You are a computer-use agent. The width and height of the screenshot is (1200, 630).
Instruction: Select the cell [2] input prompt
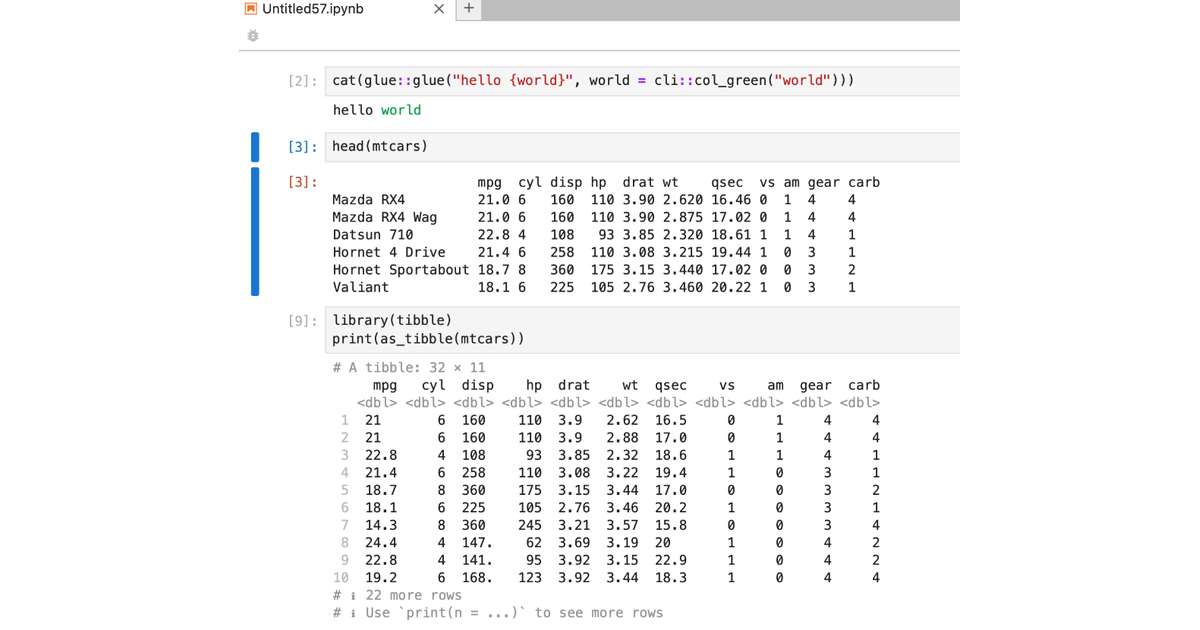coord(303,81)
